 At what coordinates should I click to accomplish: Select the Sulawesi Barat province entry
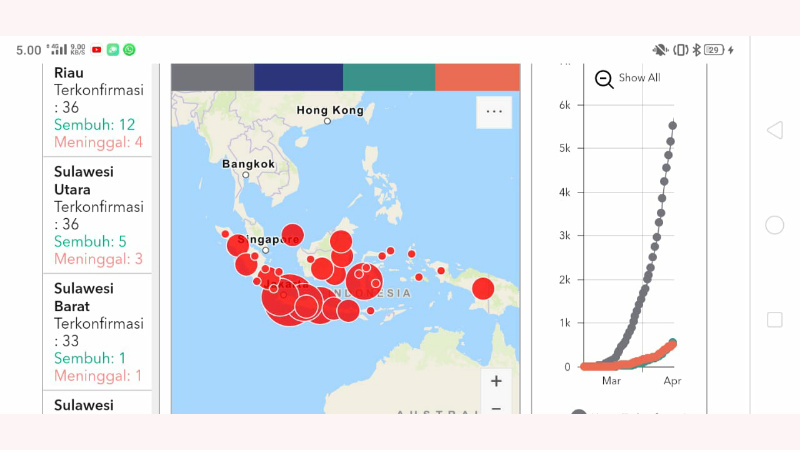[97, 332]
